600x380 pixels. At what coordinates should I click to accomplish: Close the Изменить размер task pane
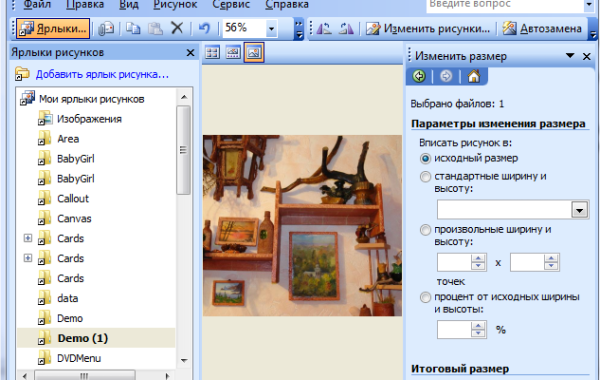click(x=587, y=57)
